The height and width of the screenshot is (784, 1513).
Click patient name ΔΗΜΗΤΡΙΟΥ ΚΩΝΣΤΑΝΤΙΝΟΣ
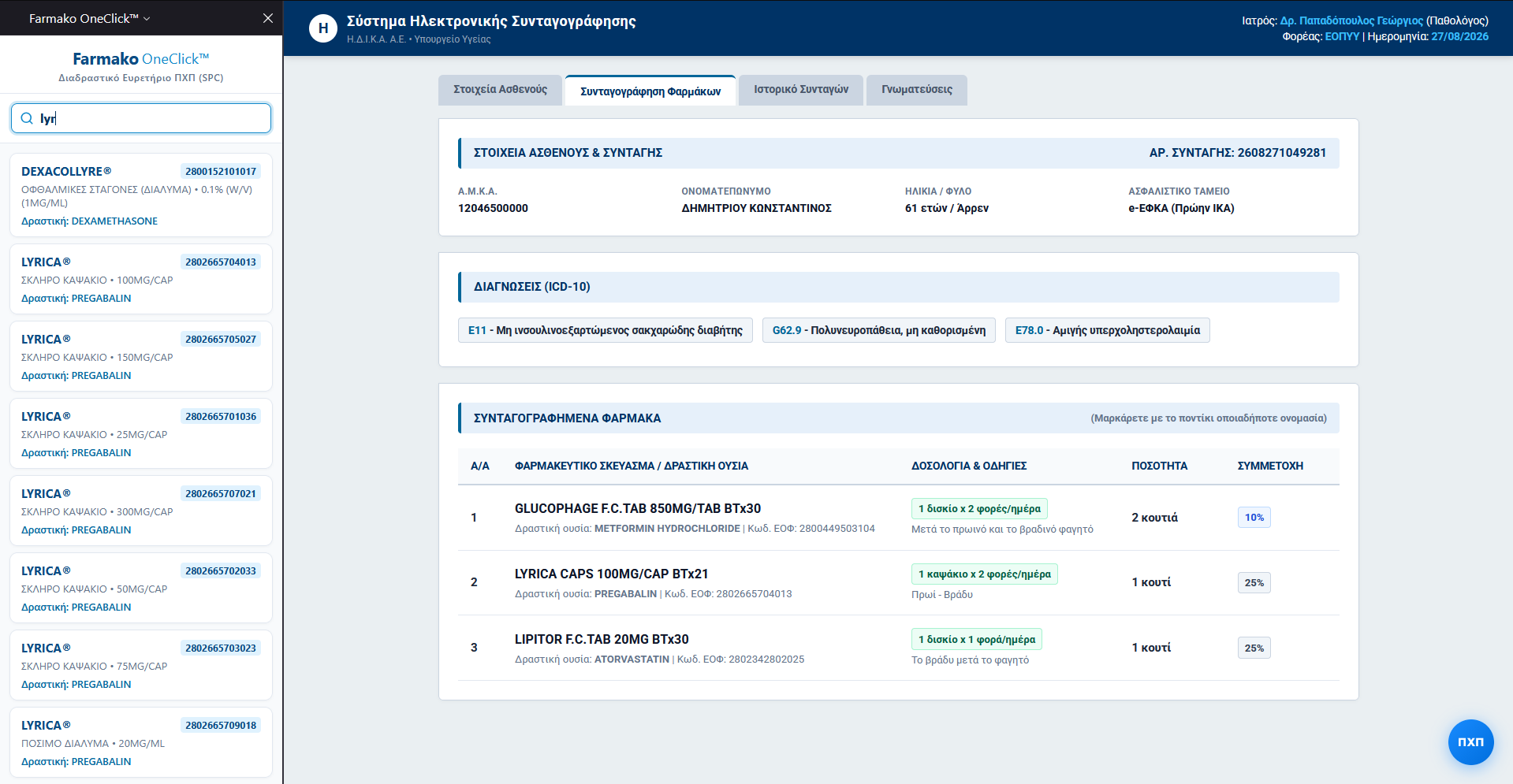(x=757, y=208)
